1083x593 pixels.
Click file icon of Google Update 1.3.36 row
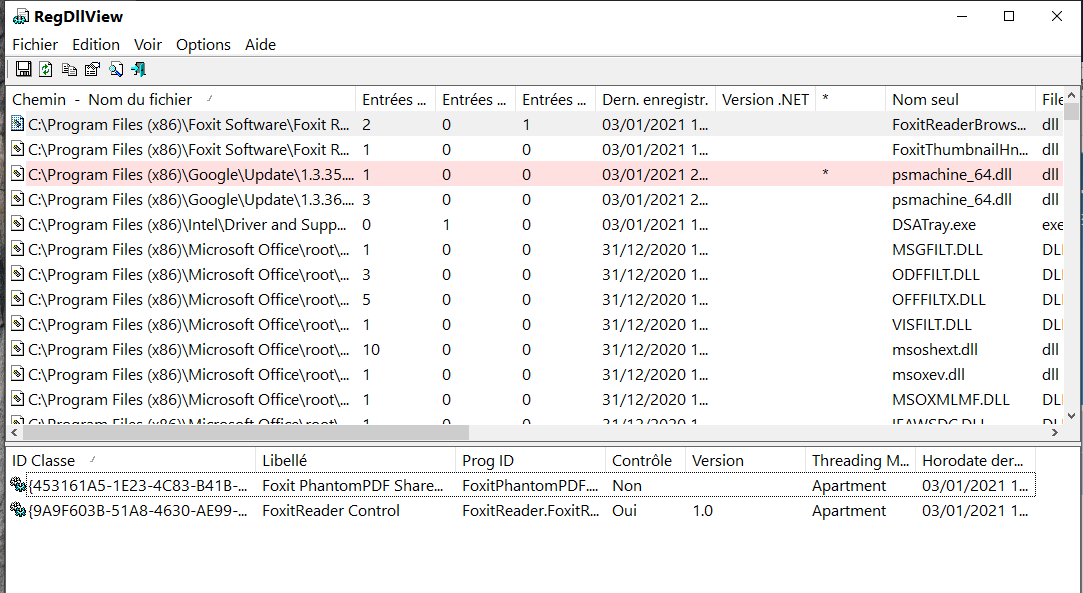[18, 200]
